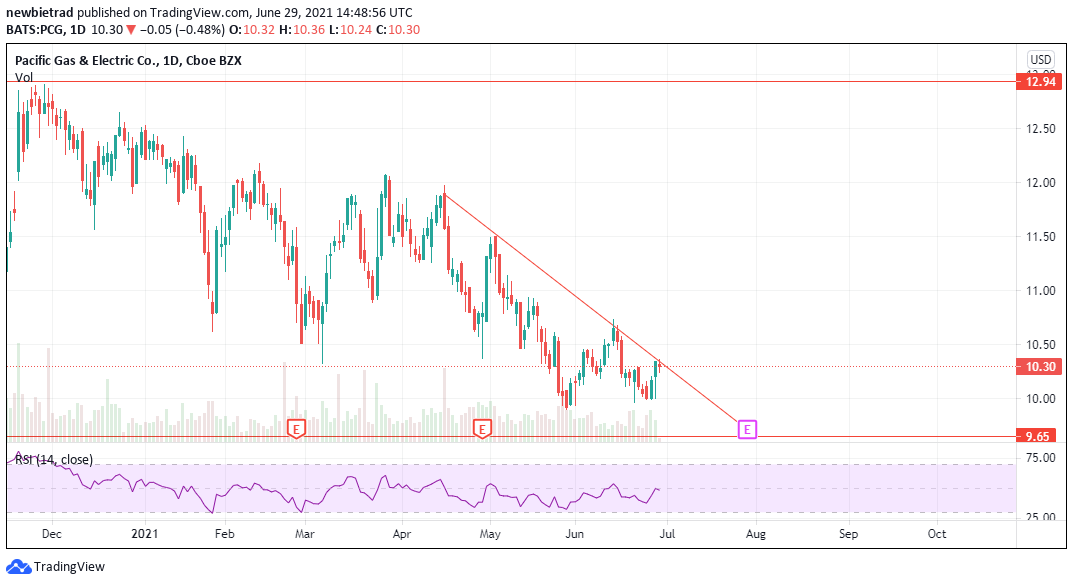Click the TradingView brand text link
1073x585 pixels.
point(69,567)
